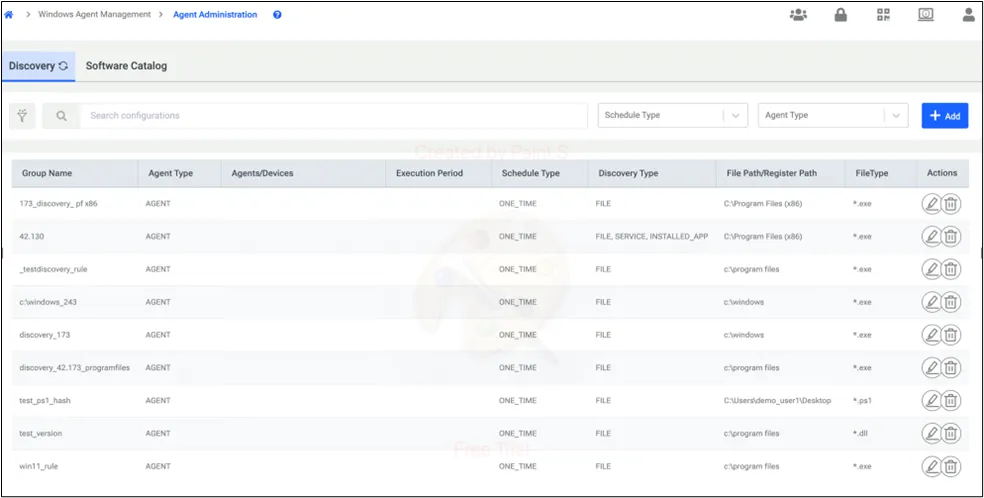The height and width of the screenshot is (498, 984).
Task: Delete the win11_rule entry
Action: [951, 466]
